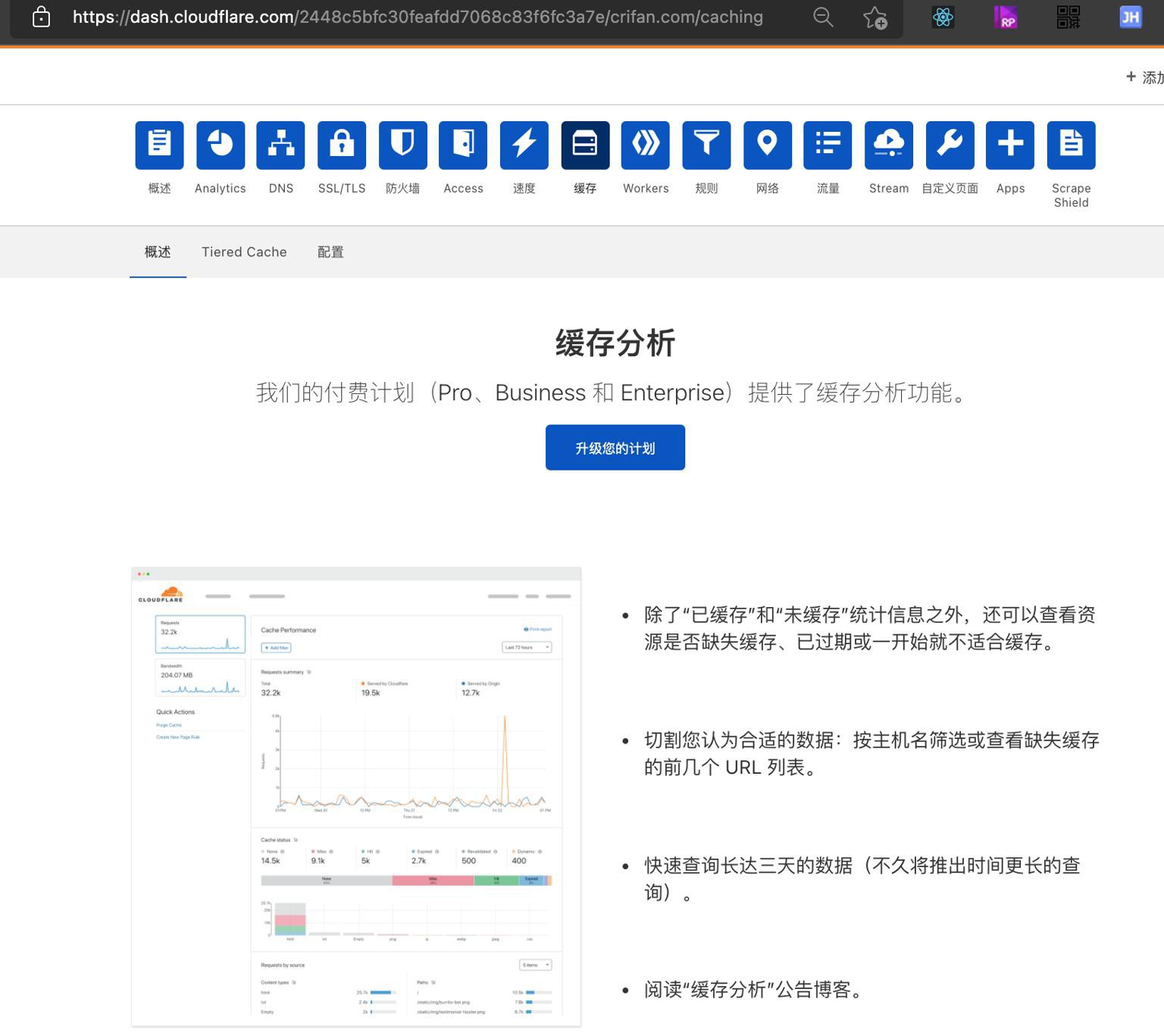Open the JH extension icon
Image resolution: width=1164 pixels, height=1036 pixels.
click(1131, 17)
